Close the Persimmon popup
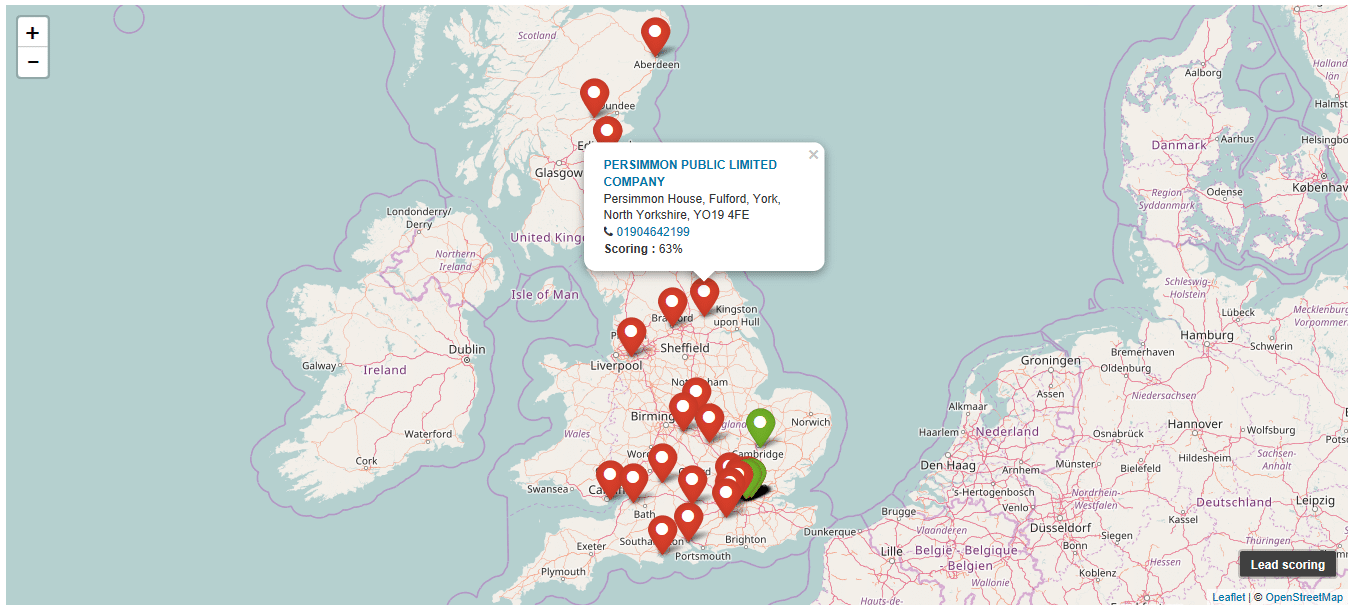 pyautogui.click(x=813, y=154)
